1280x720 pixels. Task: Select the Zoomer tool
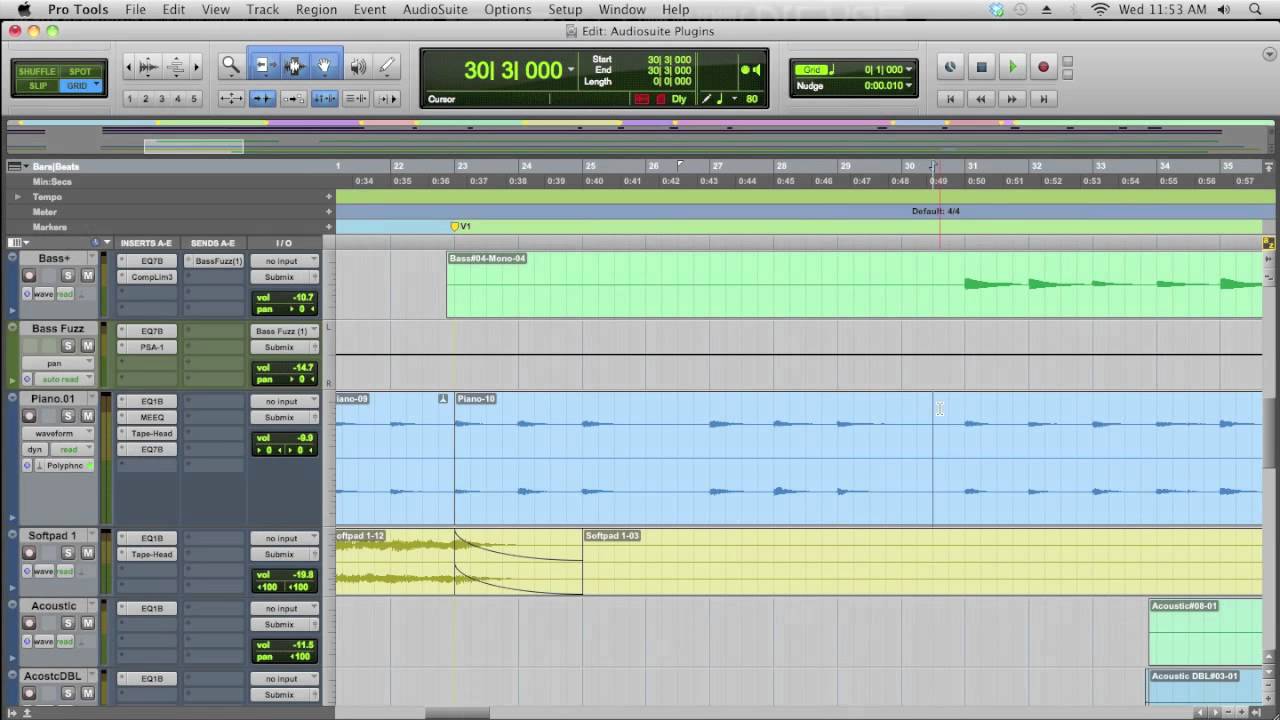pos(231,66)
